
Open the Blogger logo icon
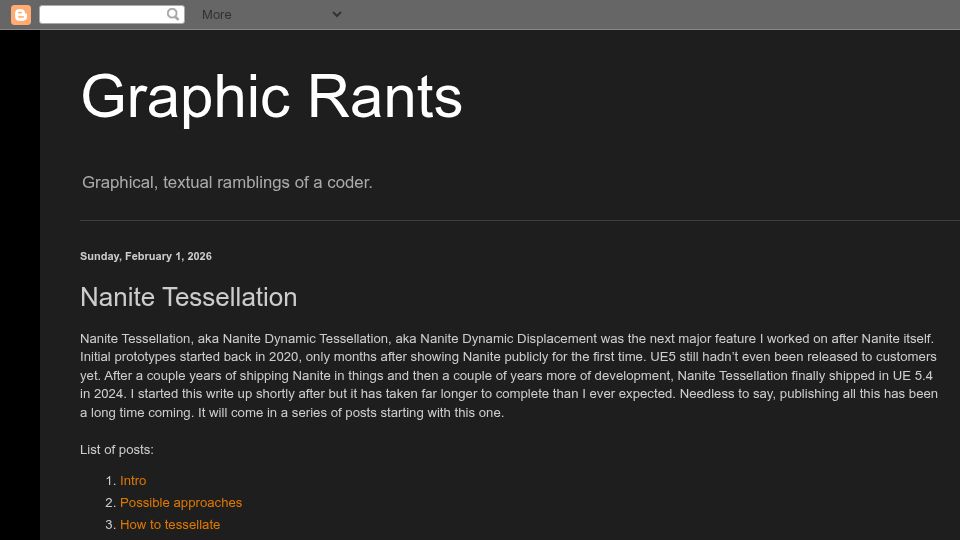pos(21,15)
